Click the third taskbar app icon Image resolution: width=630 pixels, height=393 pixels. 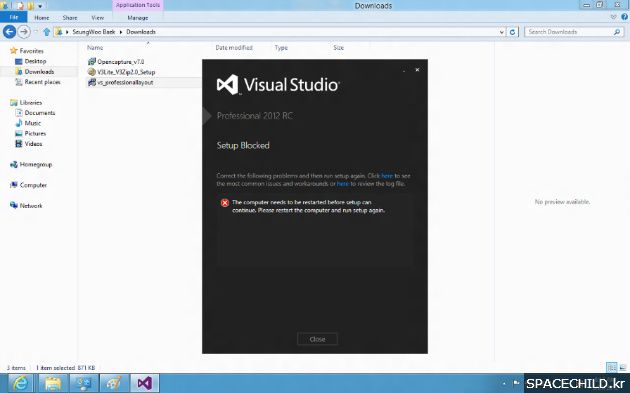[84, 383]
